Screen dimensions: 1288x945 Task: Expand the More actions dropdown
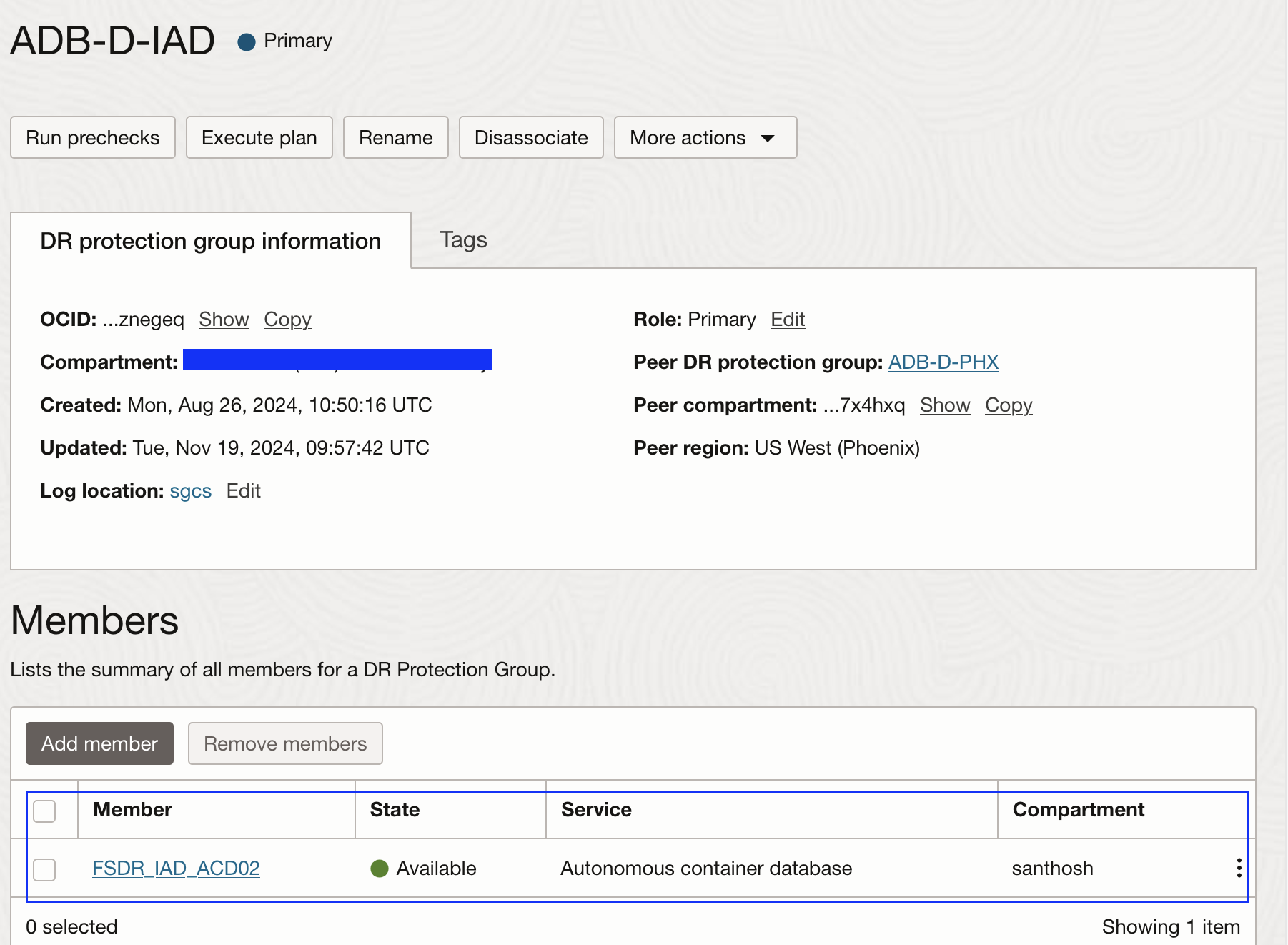tap(704, 137)
